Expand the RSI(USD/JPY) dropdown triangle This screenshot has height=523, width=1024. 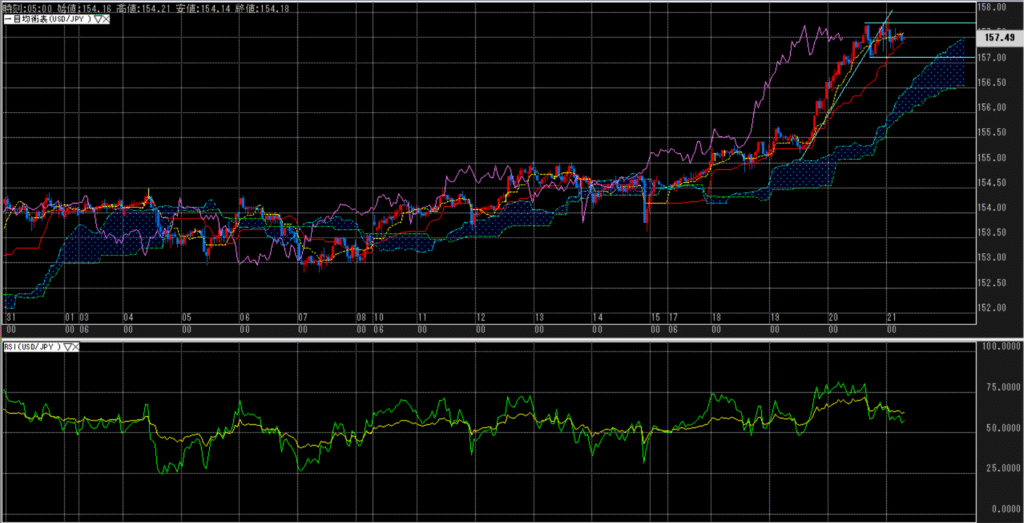(x=68, y=347)
